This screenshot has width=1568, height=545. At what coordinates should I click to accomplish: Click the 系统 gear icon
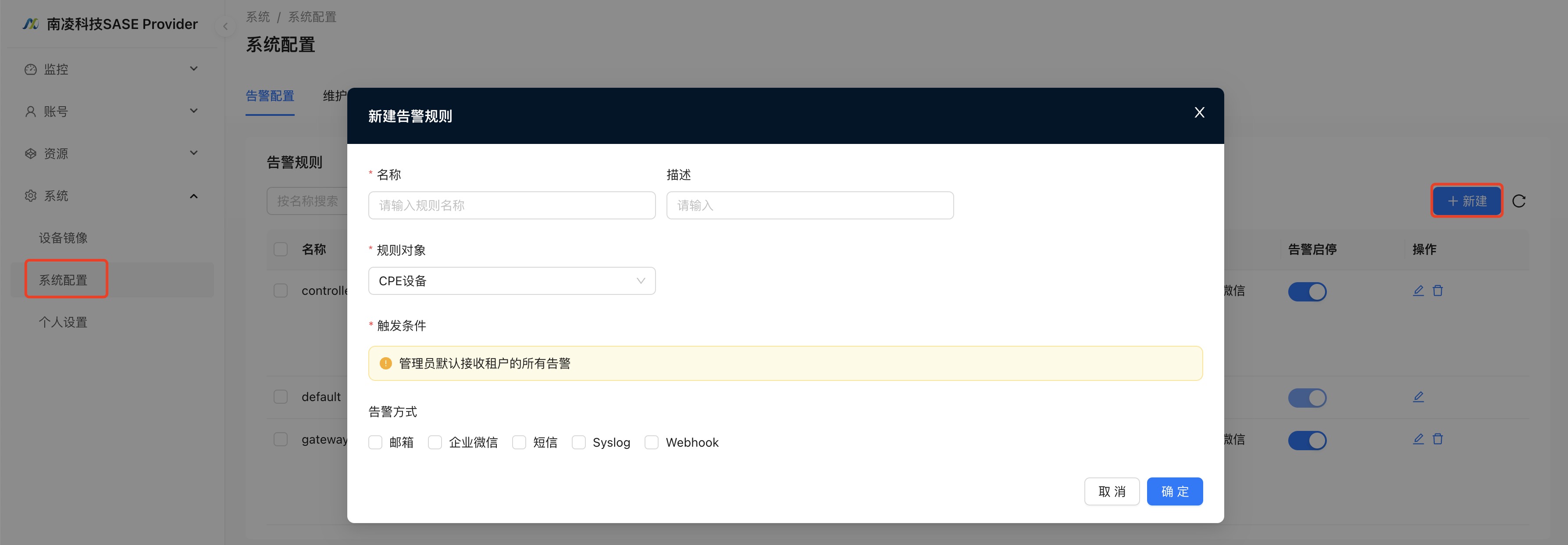pyautogui.click(x=30, y=195)
